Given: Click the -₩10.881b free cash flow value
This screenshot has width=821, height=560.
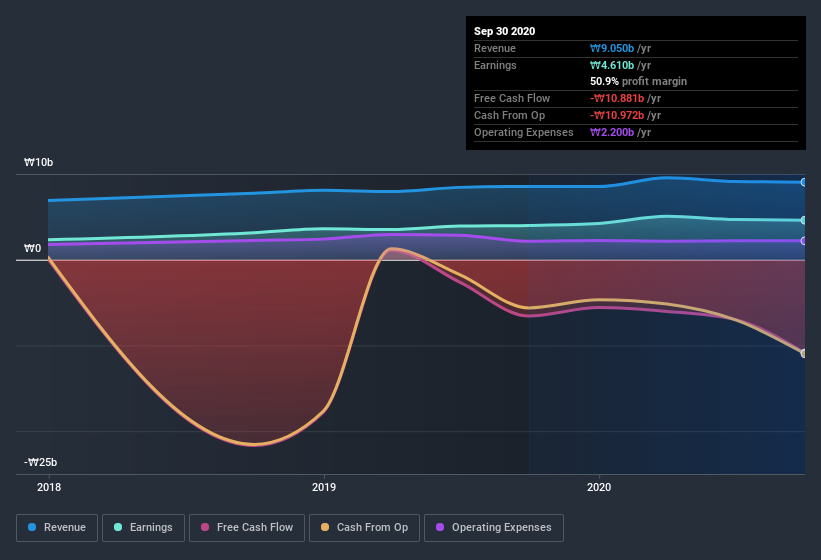Looking at the screenshot, I should [x=617, y=98].
